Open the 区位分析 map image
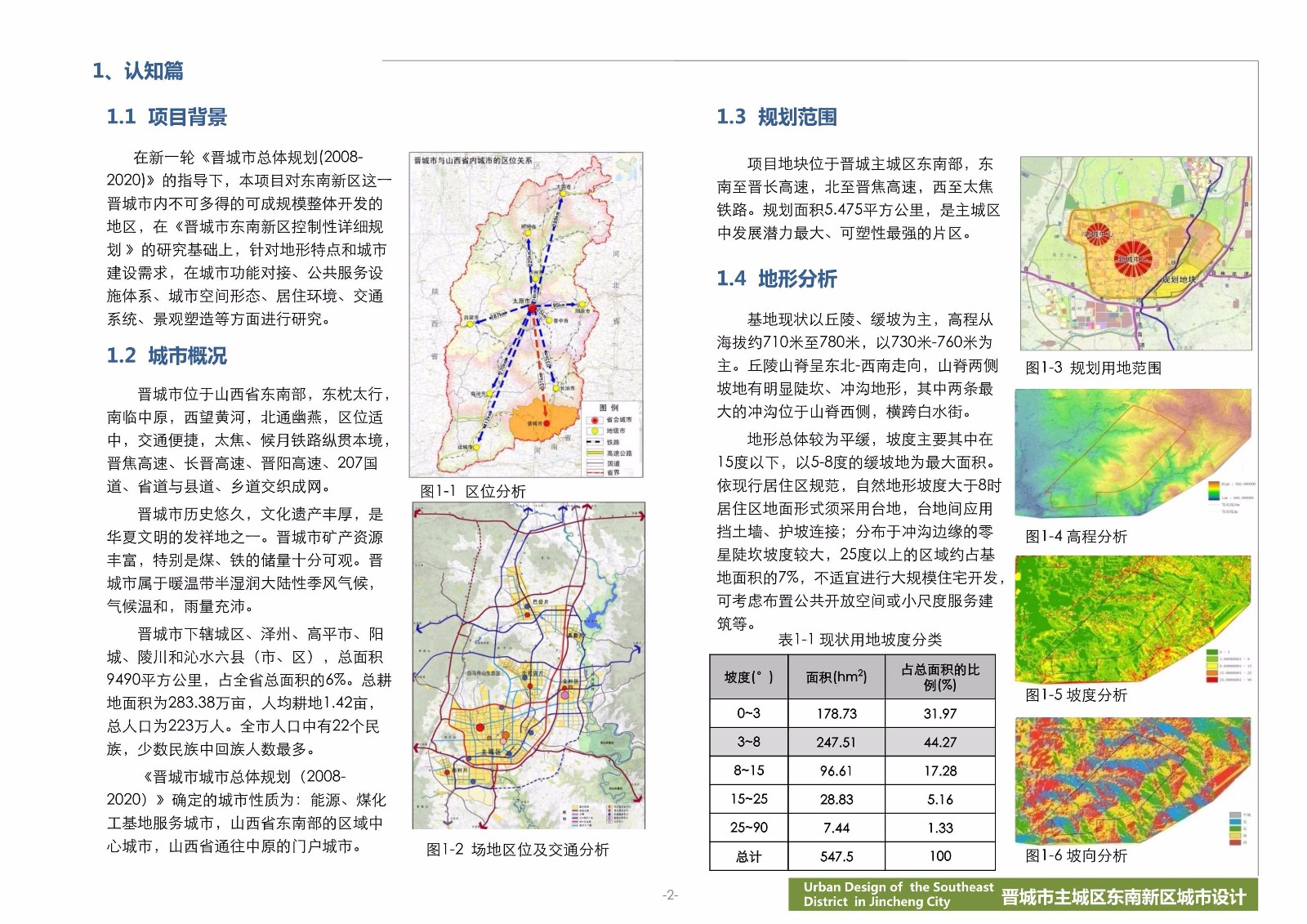This screenshot has height=924, width=1307. coord(526,315)
